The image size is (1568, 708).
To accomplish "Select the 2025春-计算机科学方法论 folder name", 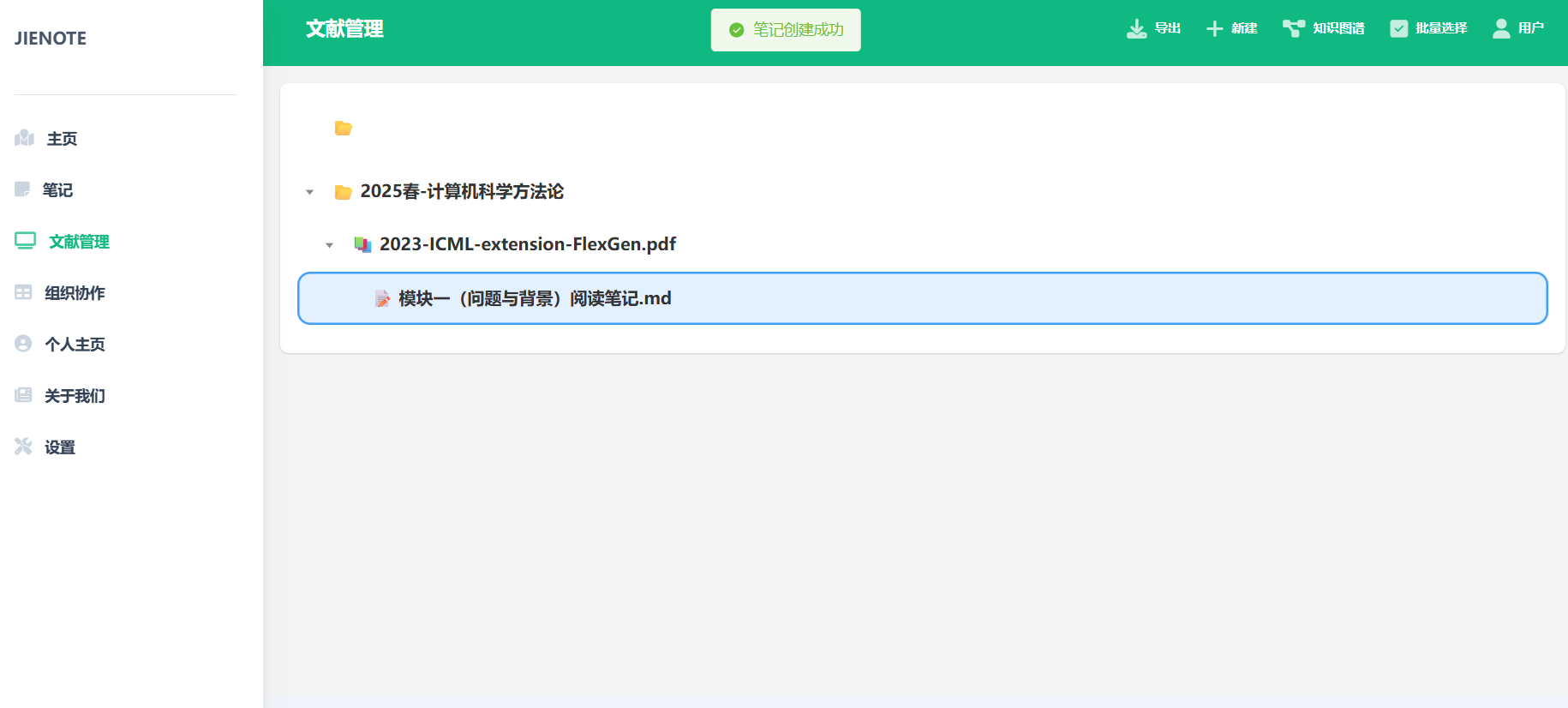I will coord(462,191).
